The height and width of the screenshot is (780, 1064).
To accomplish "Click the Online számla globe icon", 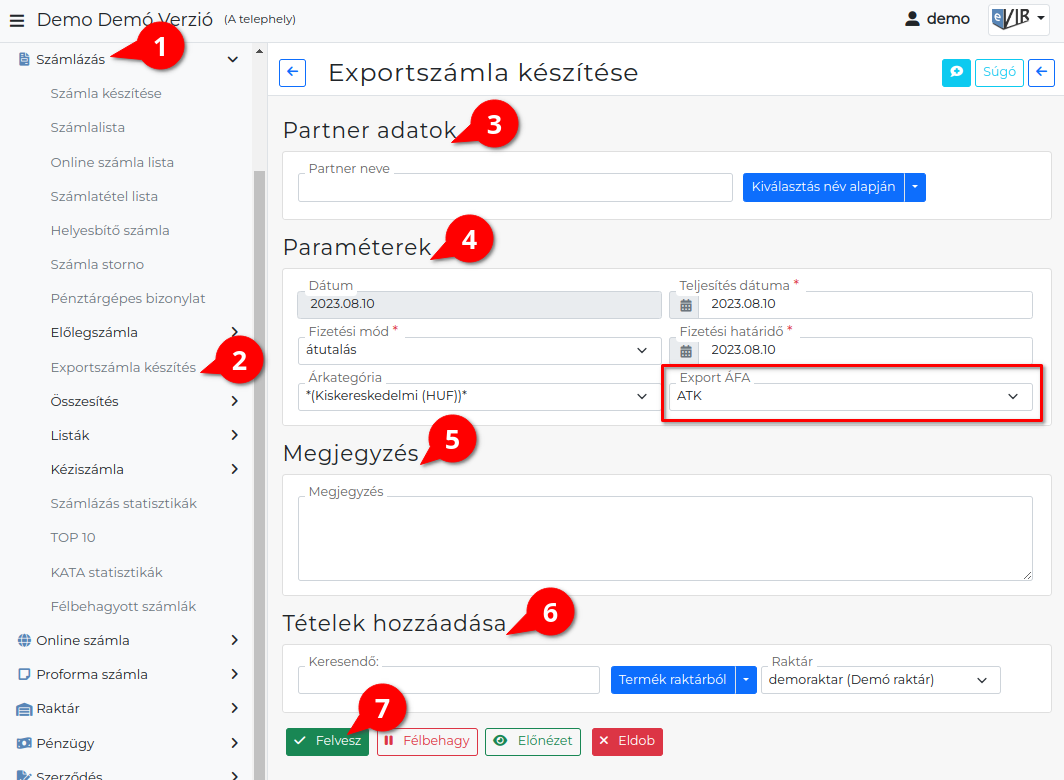I will [24, 640].
